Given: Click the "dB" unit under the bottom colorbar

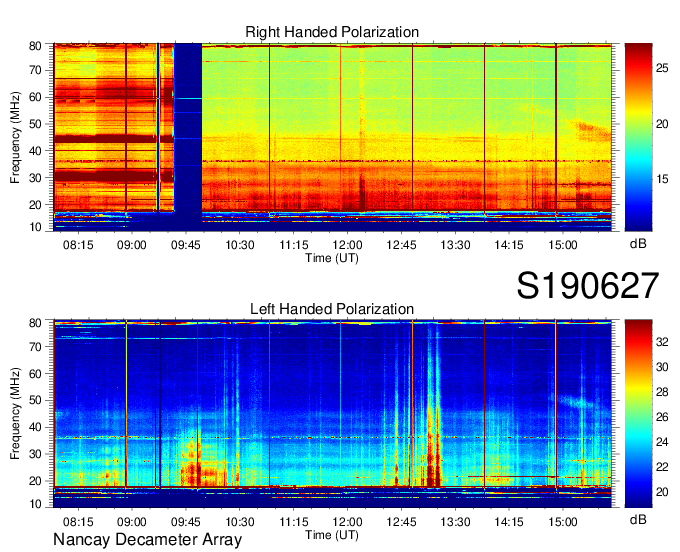Looking at the screenshot, I should [x=638, y=520].
